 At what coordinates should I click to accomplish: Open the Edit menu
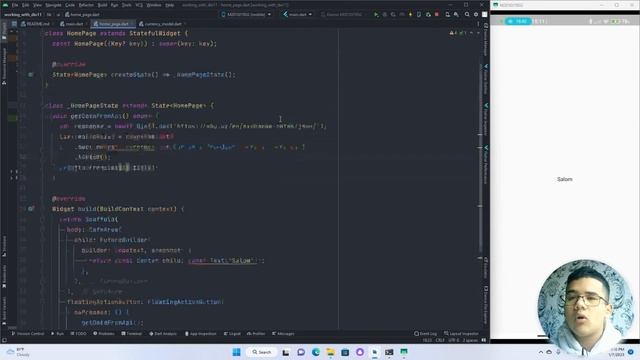(x=26, y=5)
